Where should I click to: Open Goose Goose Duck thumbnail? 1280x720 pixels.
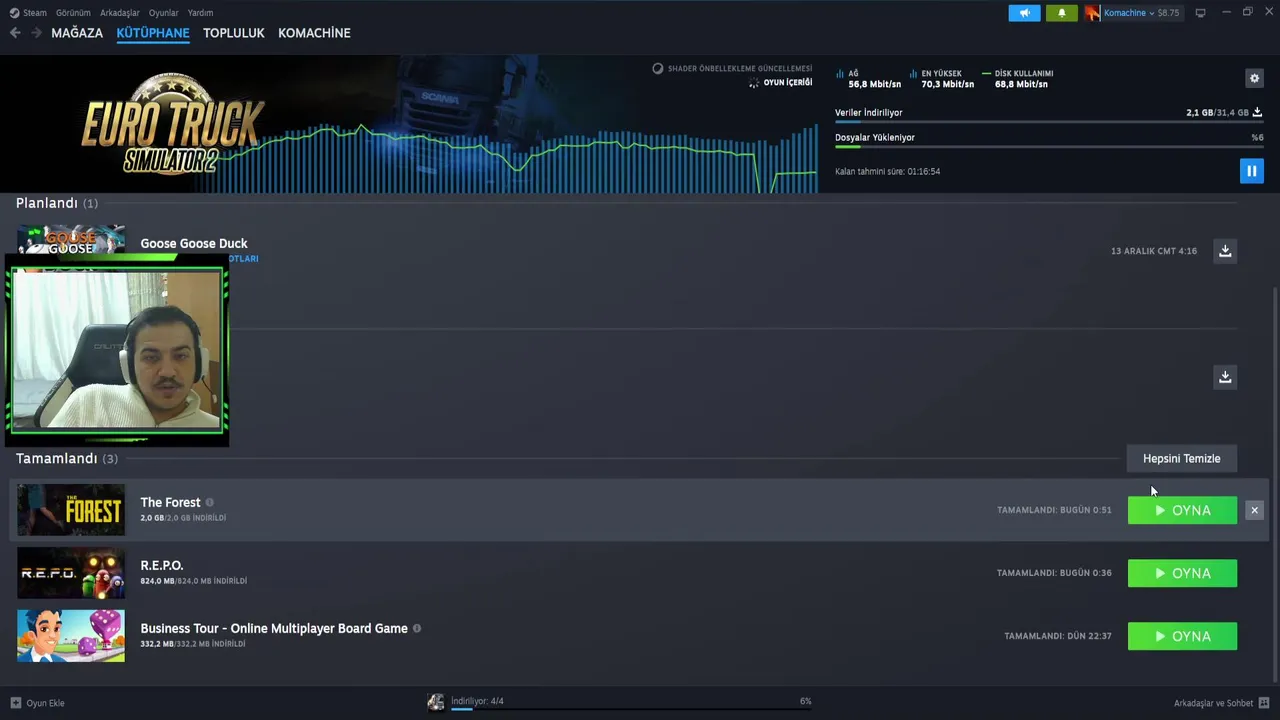[71, 241]
